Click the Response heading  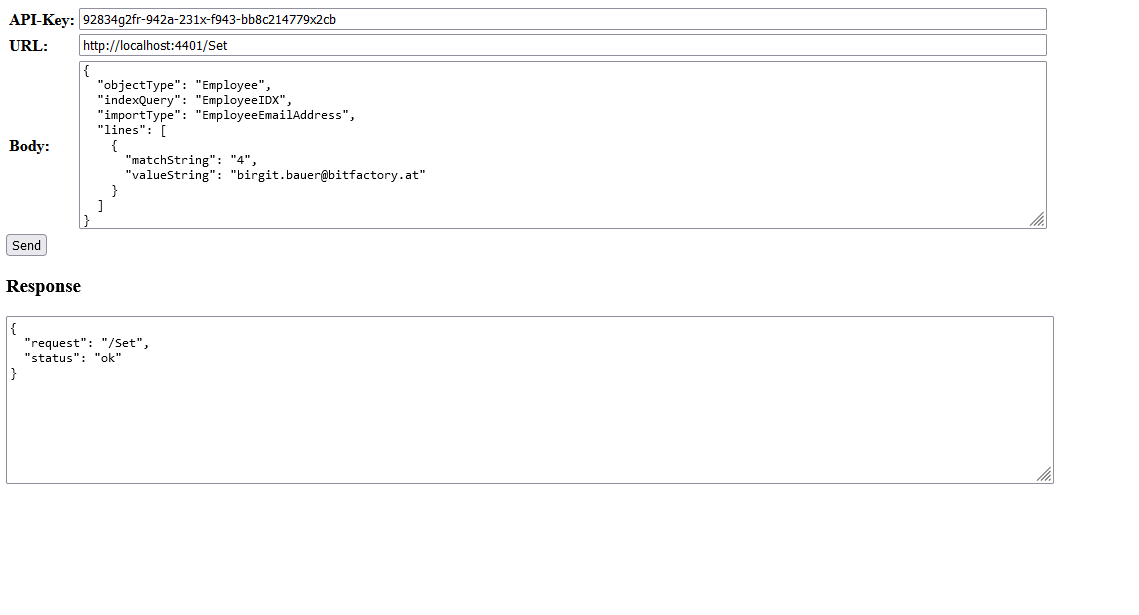pos(43,286)
